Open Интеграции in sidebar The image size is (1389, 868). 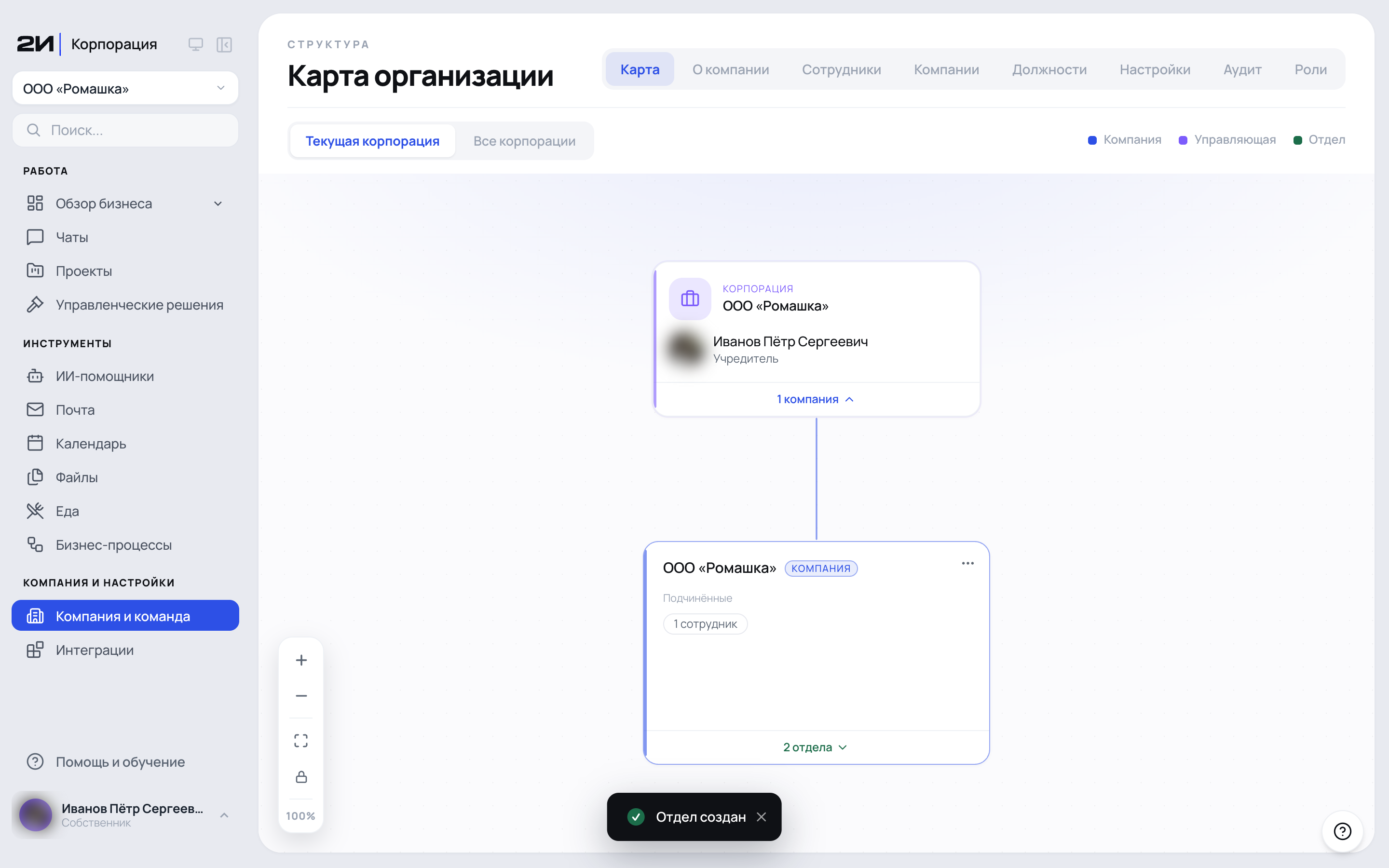click(125, 650)
